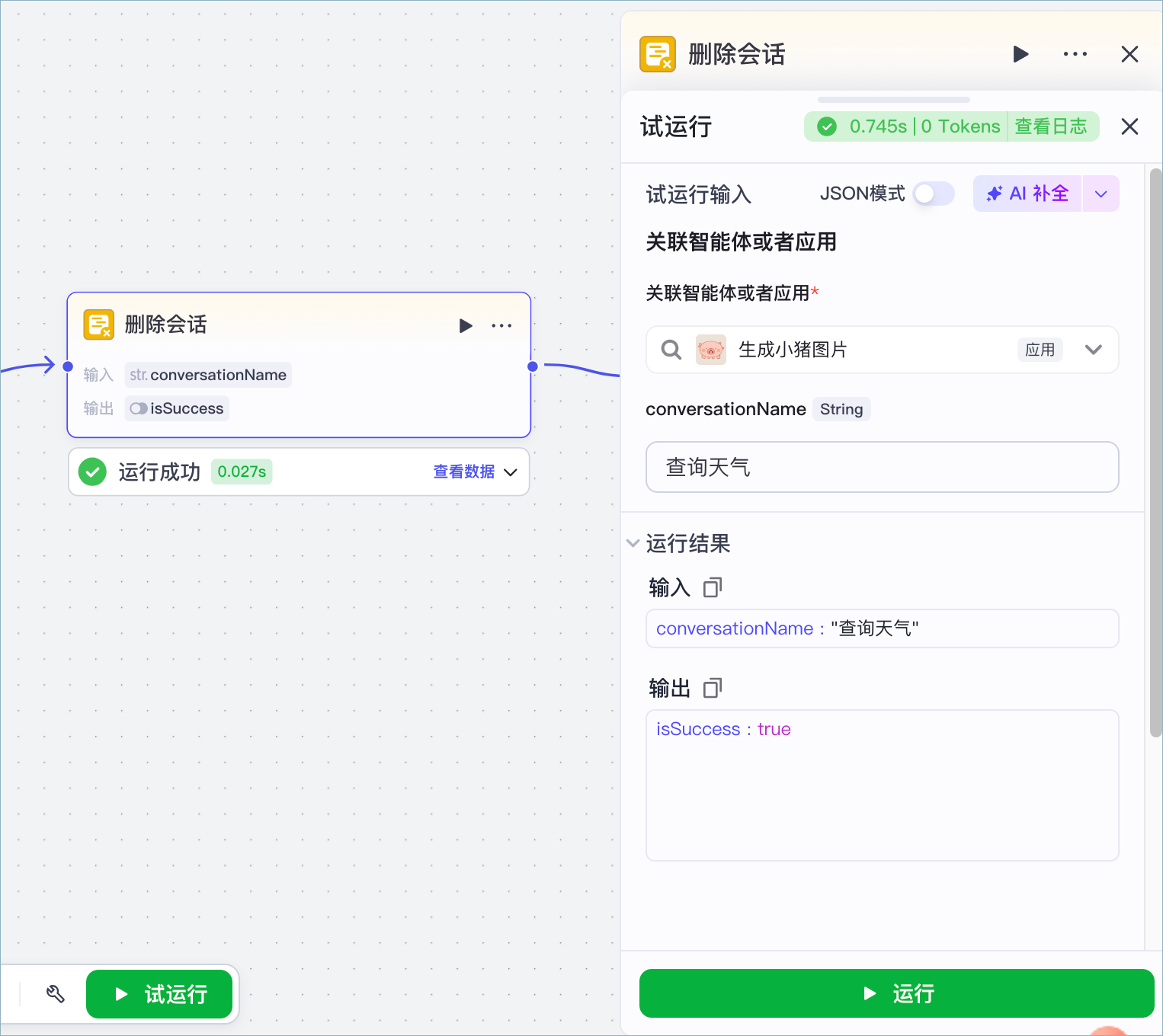Click the 试运行输入 heading
Screen dimensions: 1163x1036
point(699,194)
